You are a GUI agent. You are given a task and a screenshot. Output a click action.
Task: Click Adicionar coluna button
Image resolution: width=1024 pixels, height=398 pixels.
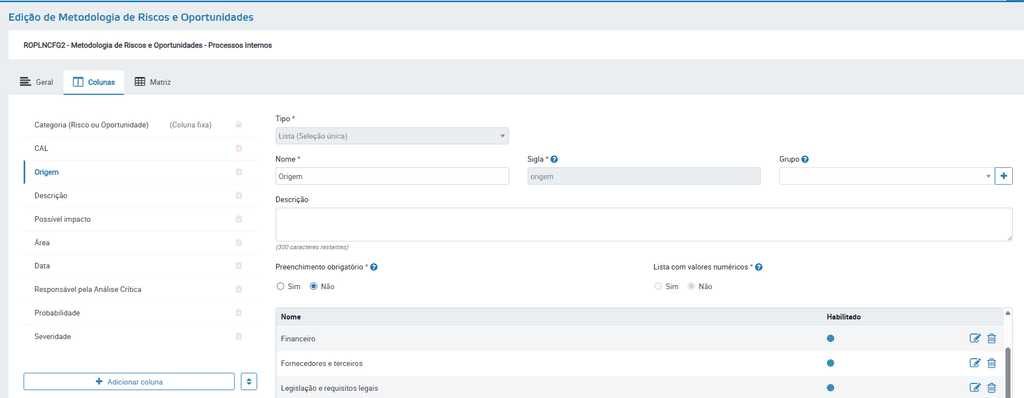pos(129,381)
